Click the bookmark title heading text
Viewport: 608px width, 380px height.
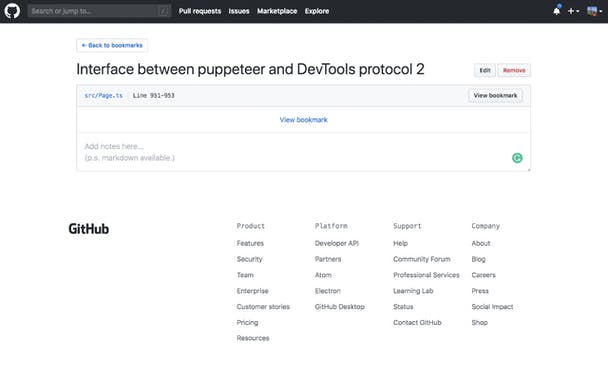tap(250, 69)
